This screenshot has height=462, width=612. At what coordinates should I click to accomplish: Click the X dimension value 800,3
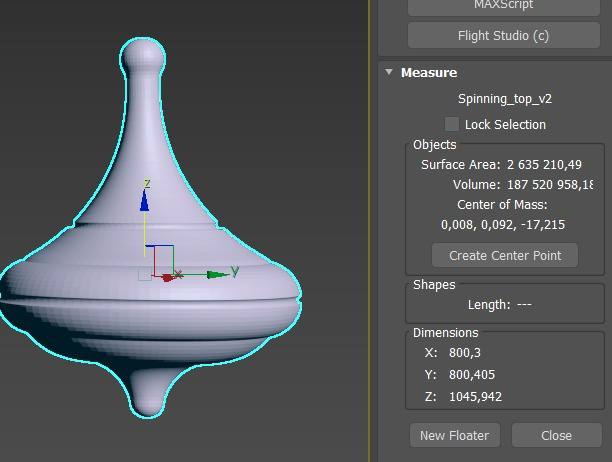tap(466, 353)
